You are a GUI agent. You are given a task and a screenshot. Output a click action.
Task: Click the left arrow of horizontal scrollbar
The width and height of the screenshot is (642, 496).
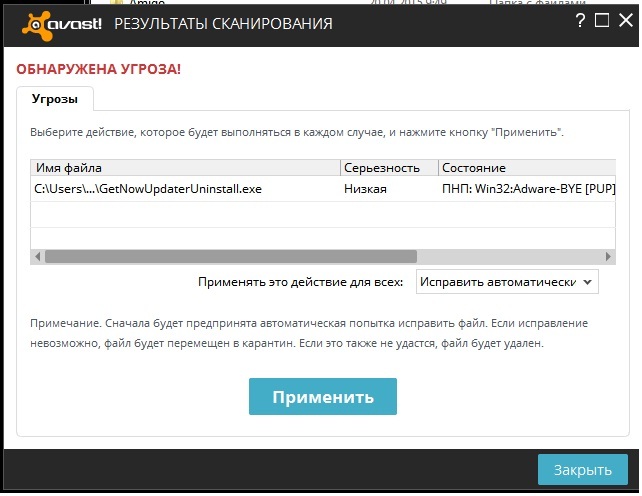point(38,257)
